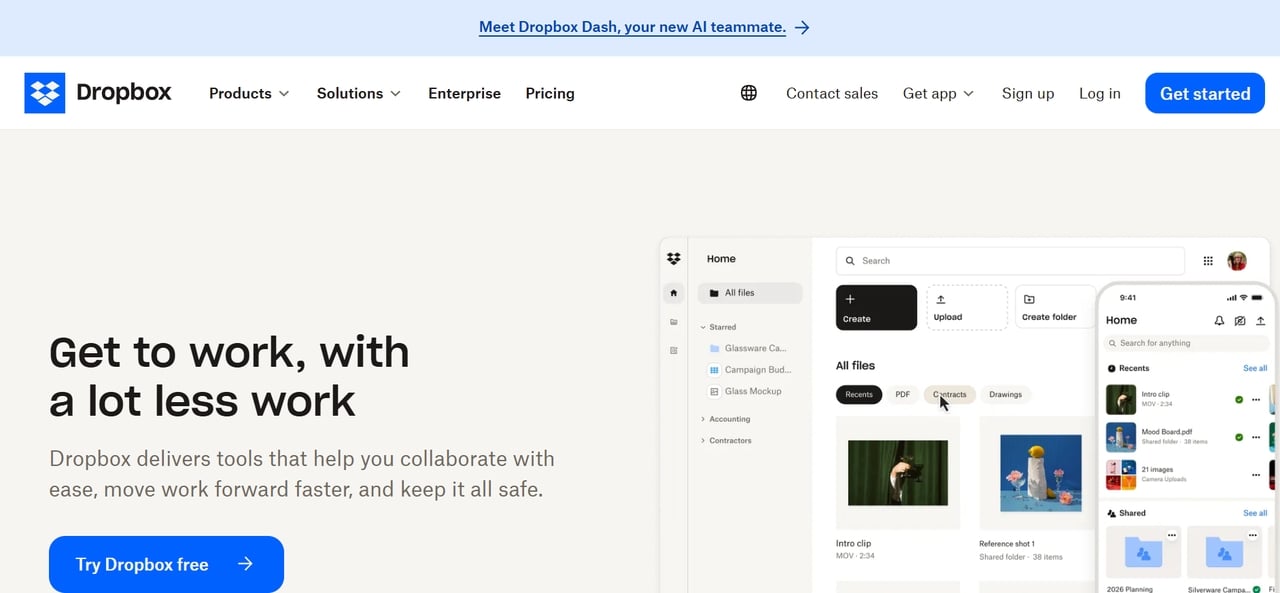Click the Home heading in the preview sidebar
The image size is (1280, 593).
[x=721, y=259]
